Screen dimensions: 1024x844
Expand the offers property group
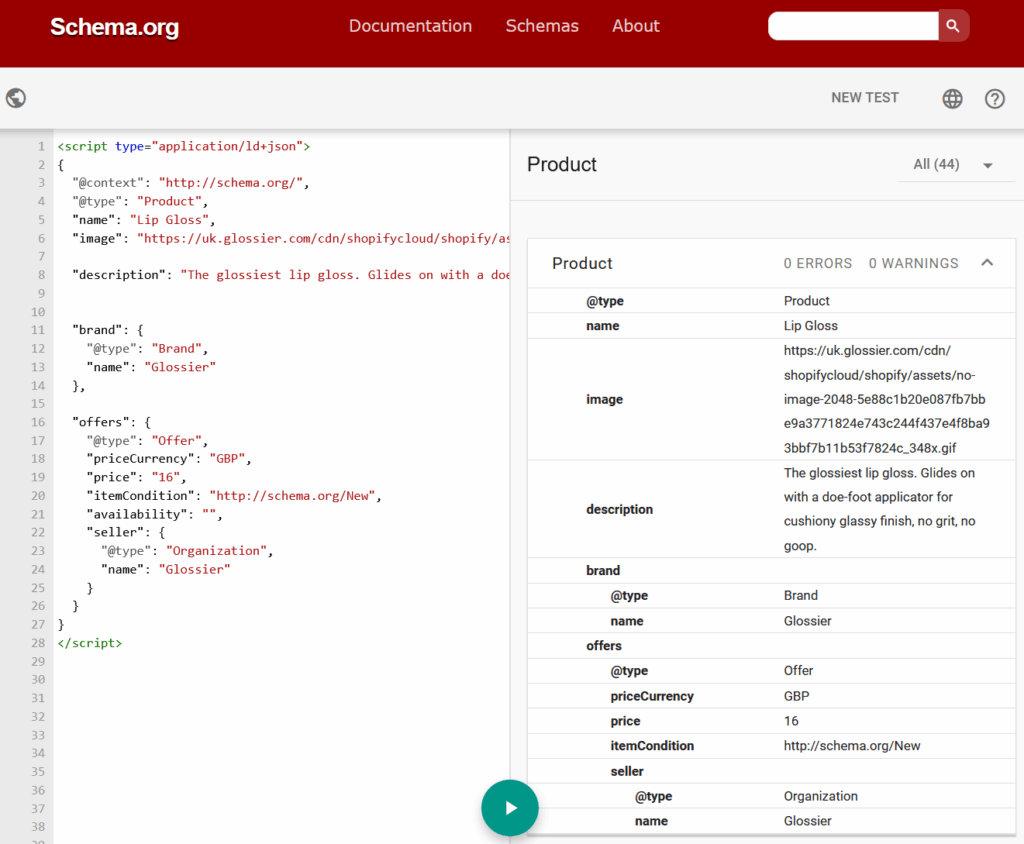604,645
